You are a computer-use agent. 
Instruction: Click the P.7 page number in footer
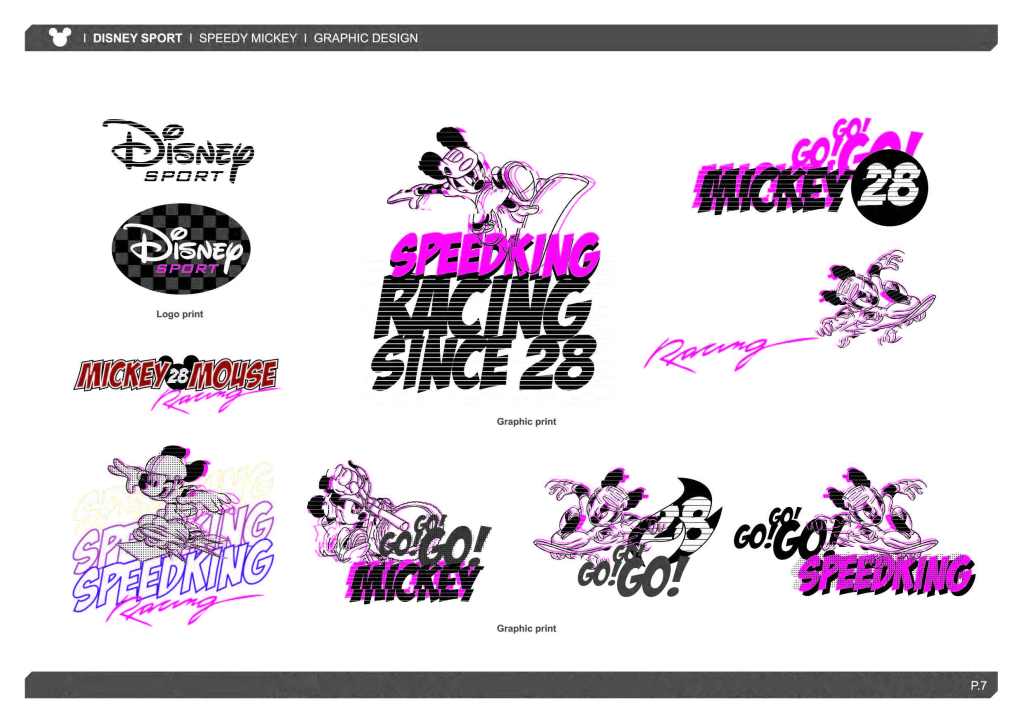coord(977,686)
